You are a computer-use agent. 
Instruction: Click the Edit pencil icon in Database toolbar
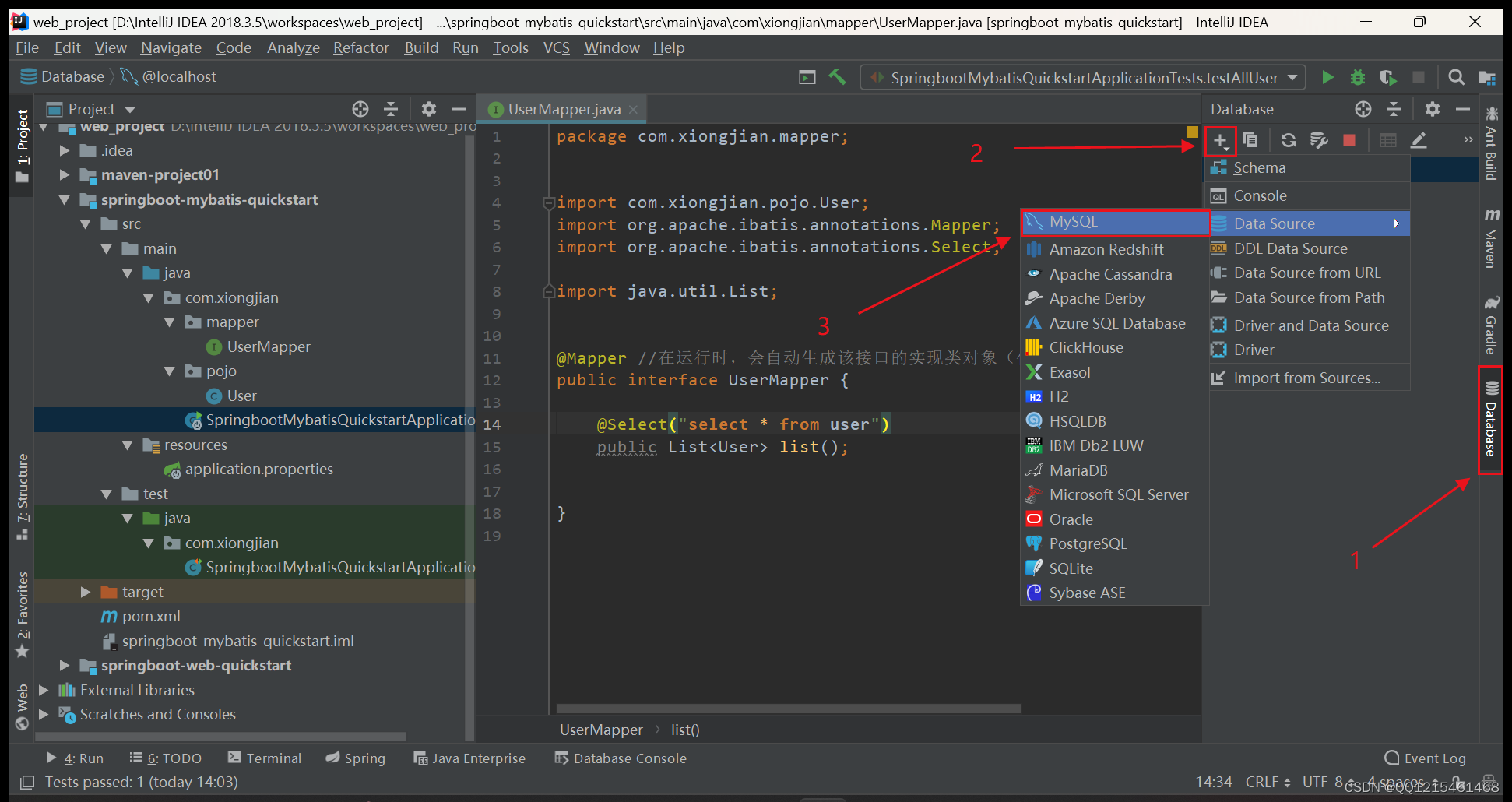click(1419, 140)
